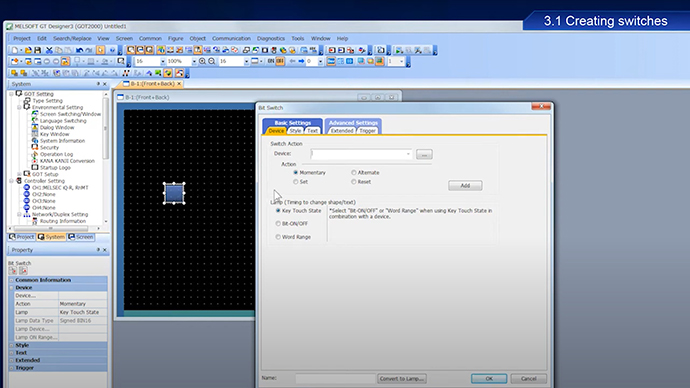Select the Word Range radio button
Screen dimensions: 690x388
click(278, 237)
